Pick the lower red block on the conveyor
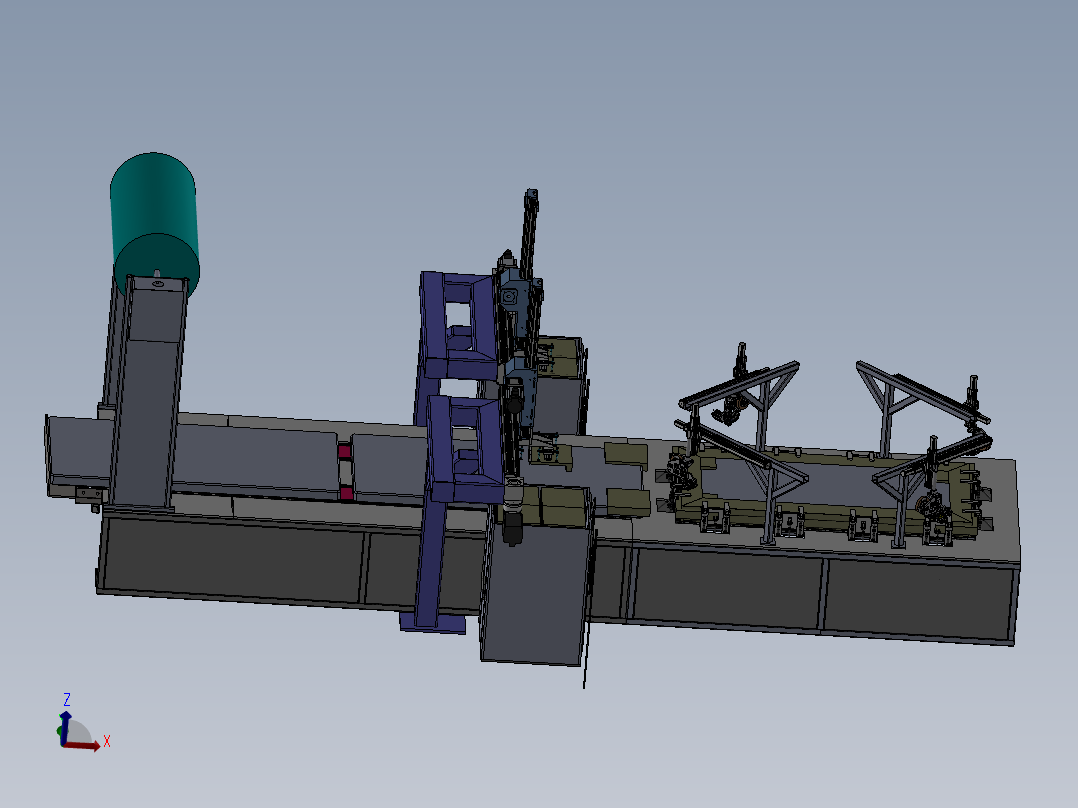1078x808 pixels. click(x=346, y=492)
